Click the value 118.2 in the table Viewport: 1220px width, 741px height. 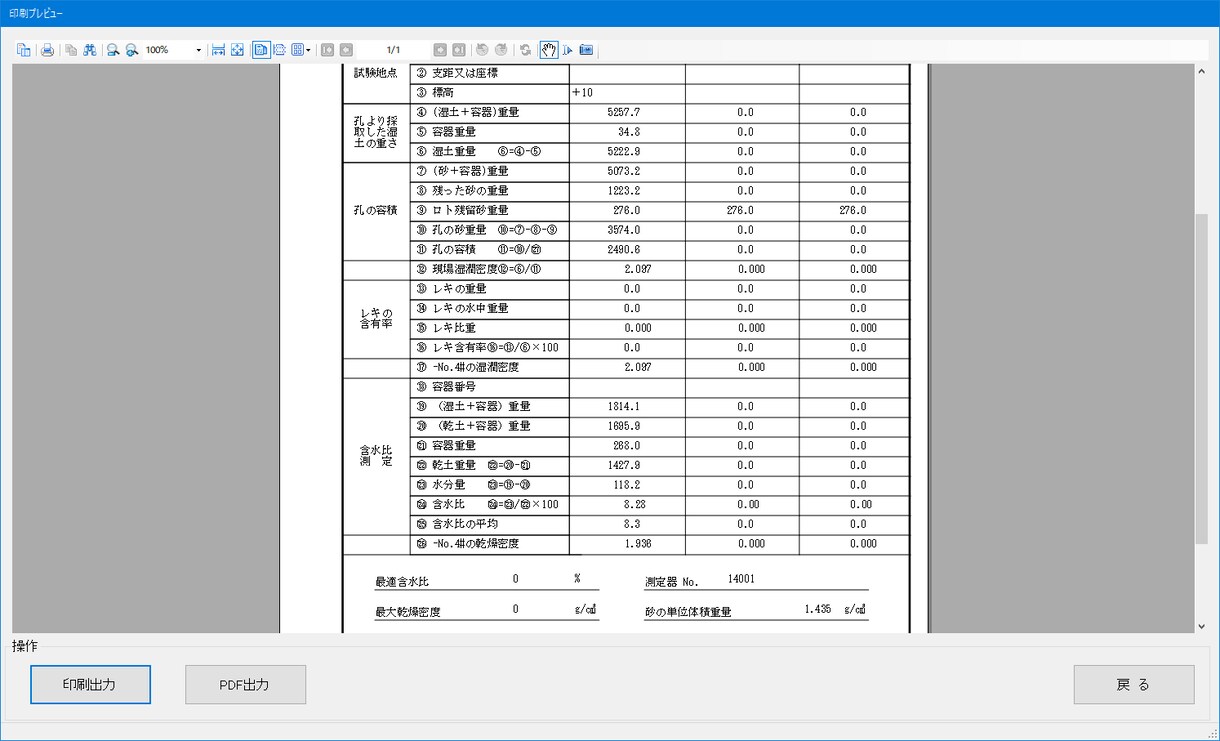626,485
